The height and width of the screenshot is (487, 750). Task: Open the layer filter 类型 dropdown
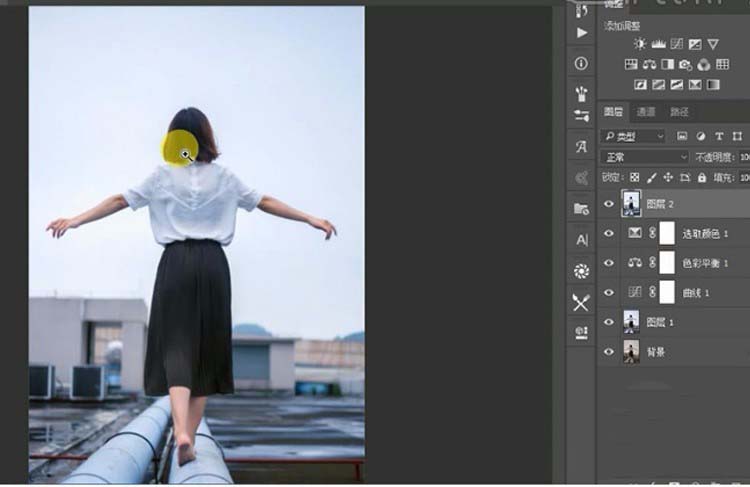point(634,137)
